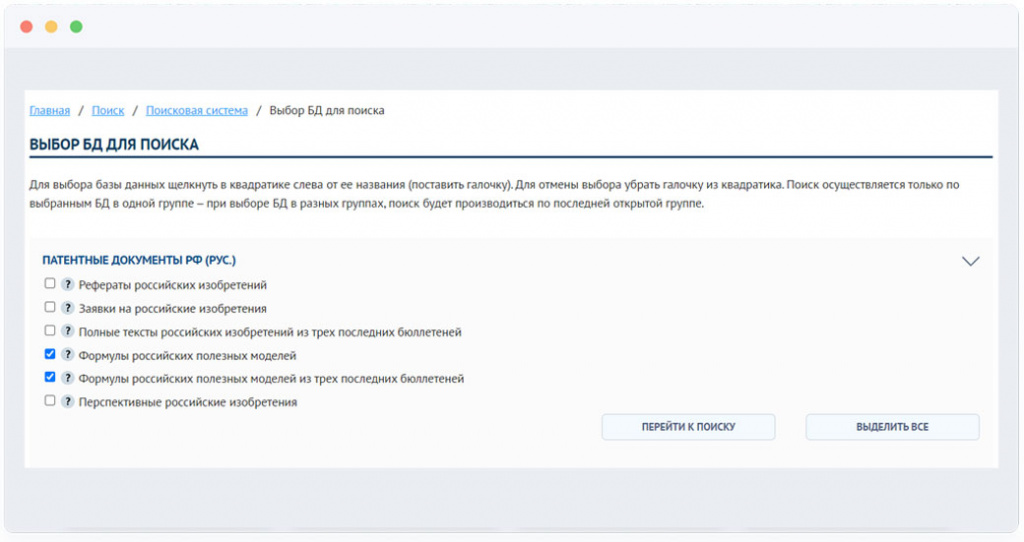Check the Заявки на российские изобретения box
This screenshot has width=1024, height=542.
(50, 307)
